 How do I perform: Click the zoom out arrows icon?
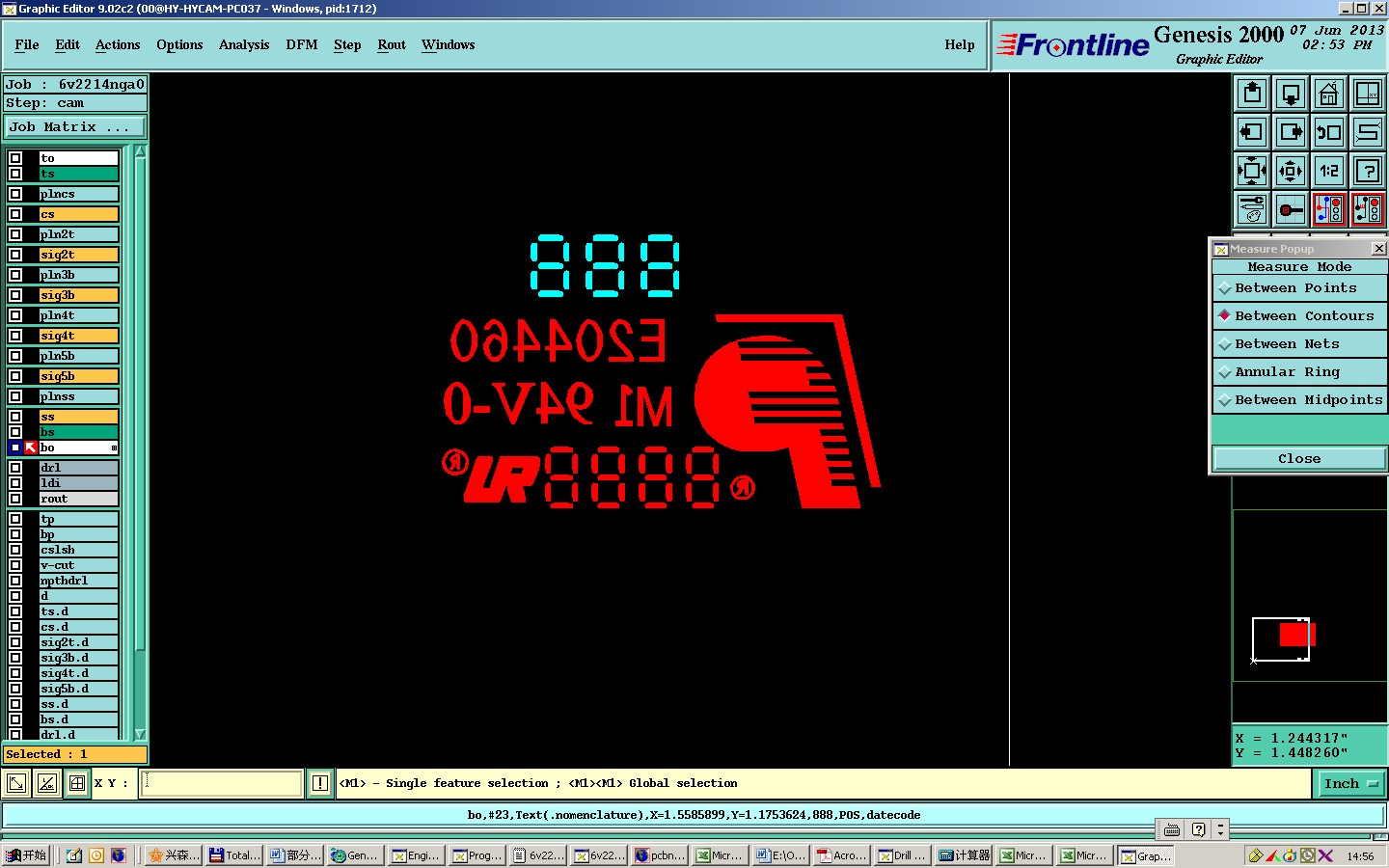click(1291, 171)
